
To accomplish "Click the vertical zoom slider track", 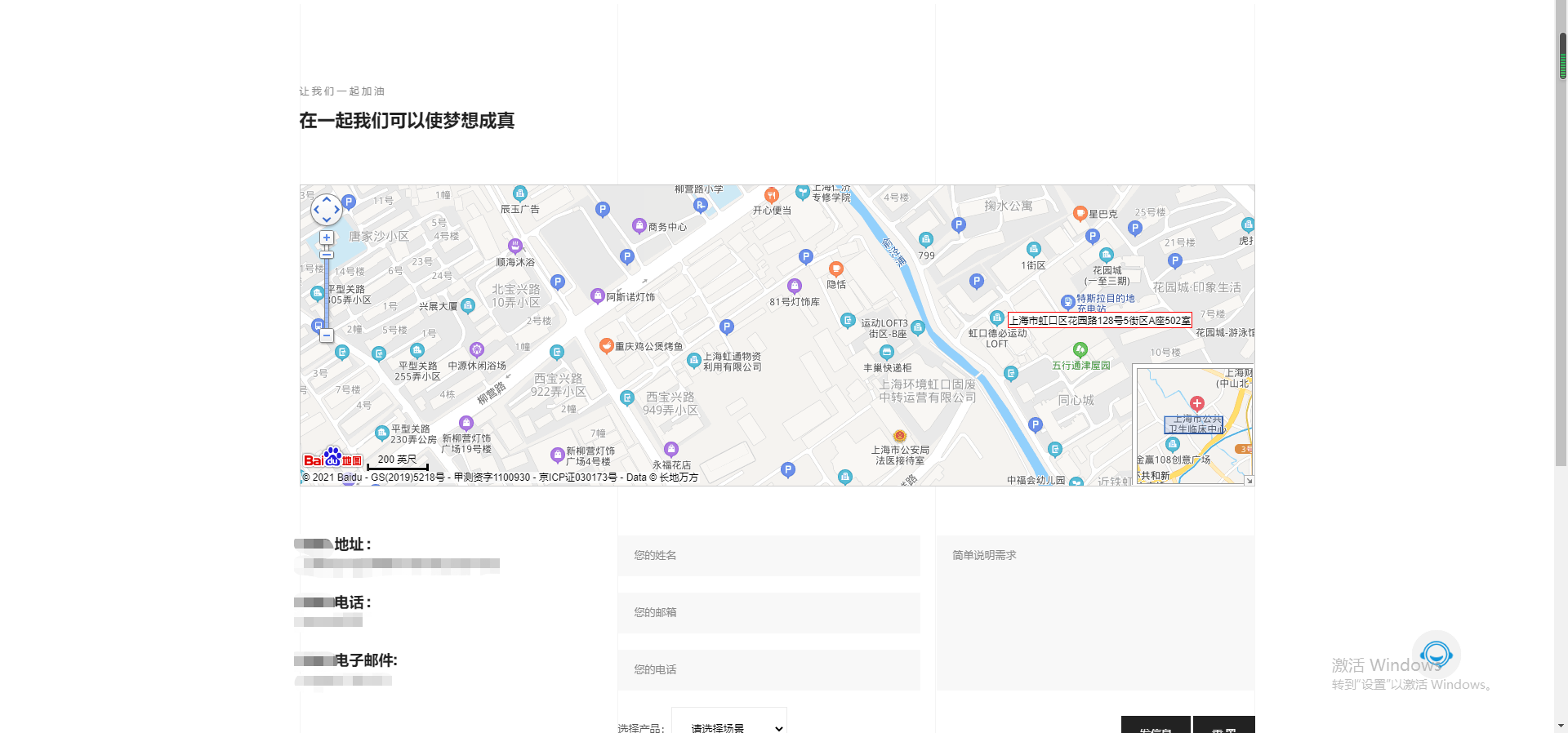I will coord(327,290).
